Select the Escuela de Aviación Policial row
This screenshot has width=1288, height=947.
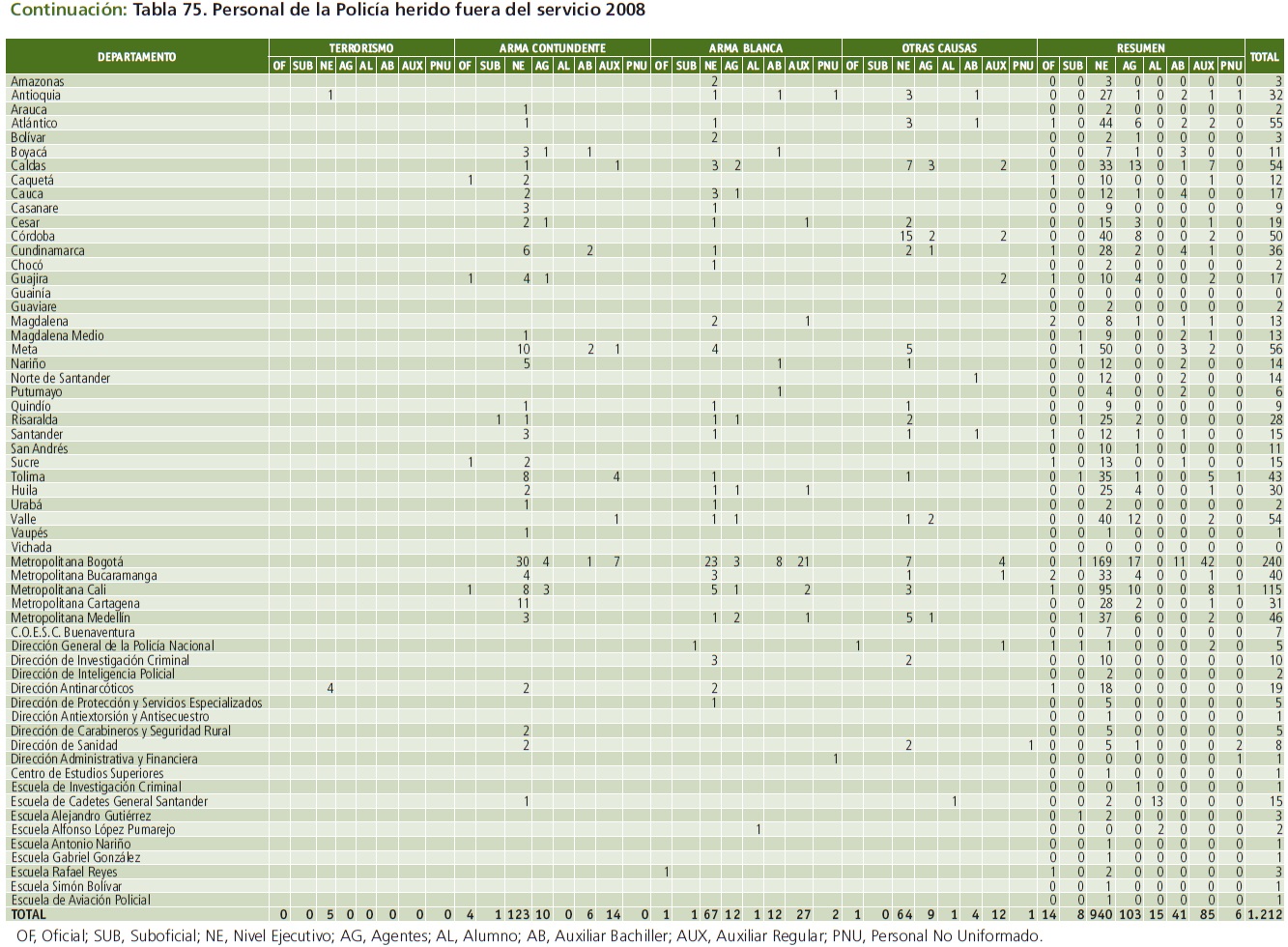[x=80, y=900]
